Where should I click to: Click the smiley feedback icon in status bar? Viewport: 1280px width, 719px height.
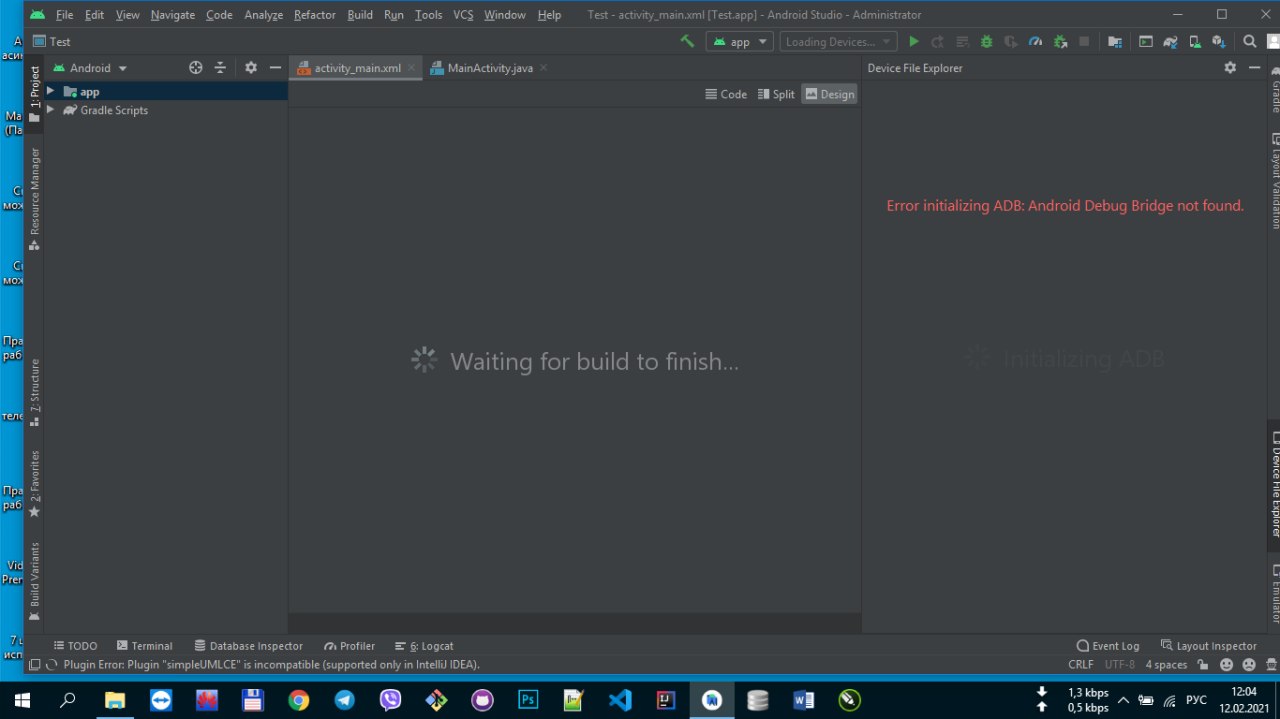tap(1226, 664)
